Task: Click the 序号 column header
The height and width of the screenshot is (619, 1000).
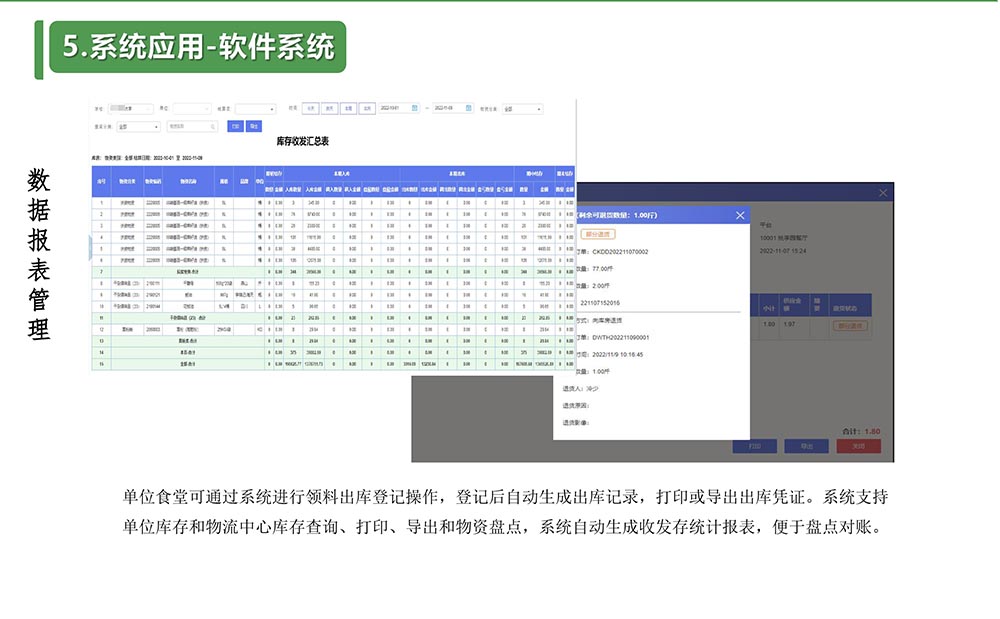Action: [101, 181]
